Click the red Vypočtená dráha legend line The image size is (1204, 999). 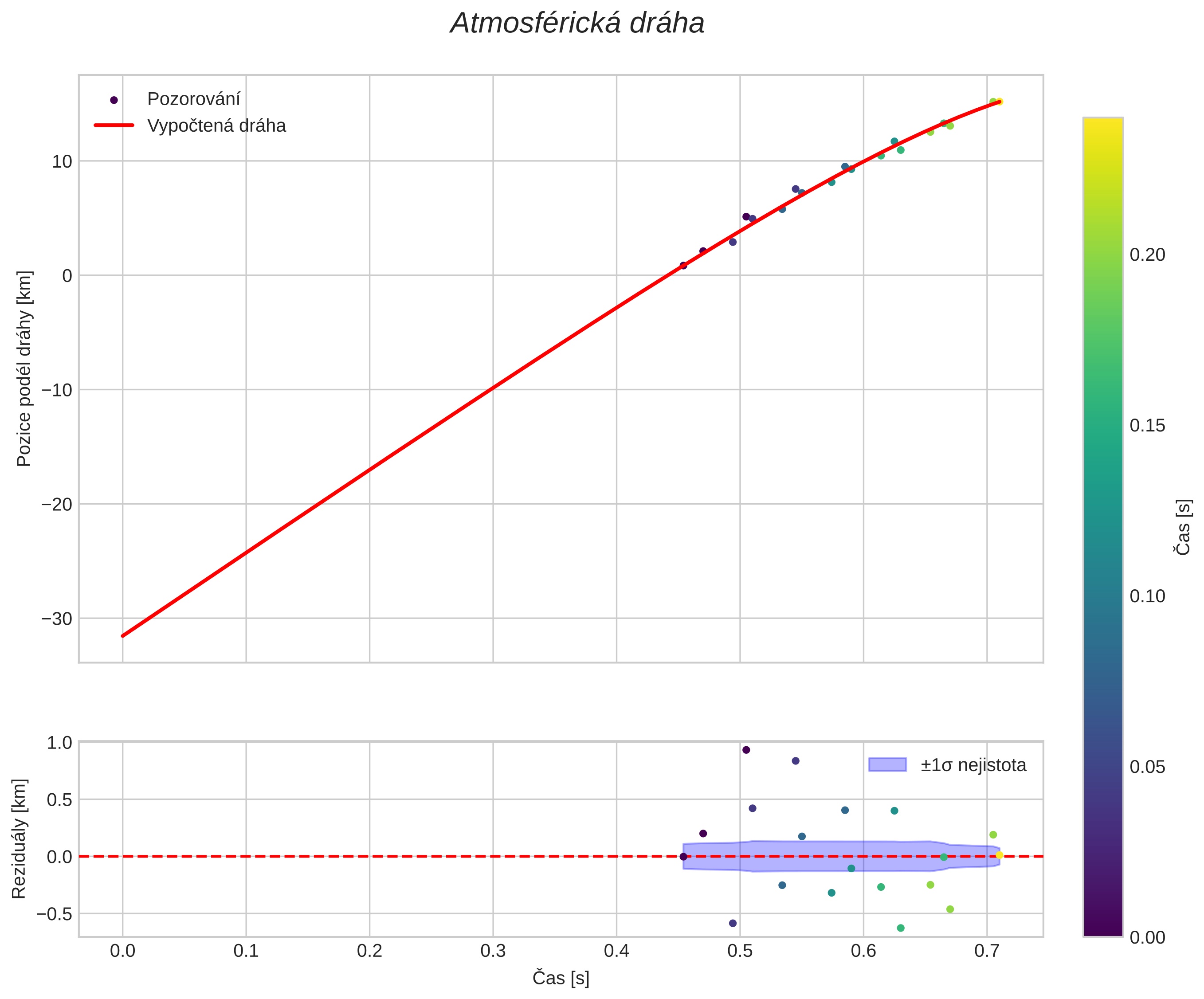[114, 125]
